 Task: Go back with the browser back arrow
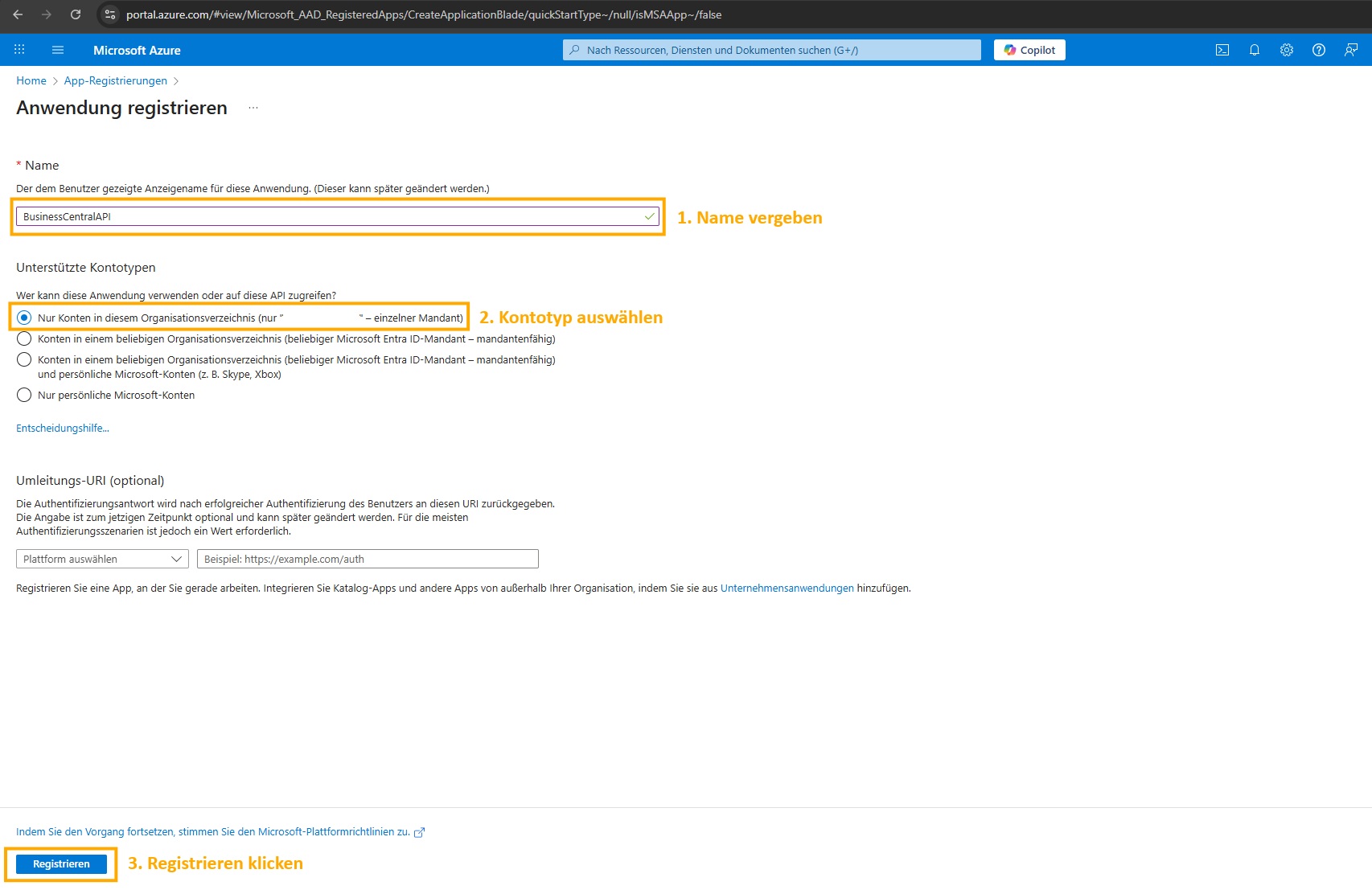[18, 14]
